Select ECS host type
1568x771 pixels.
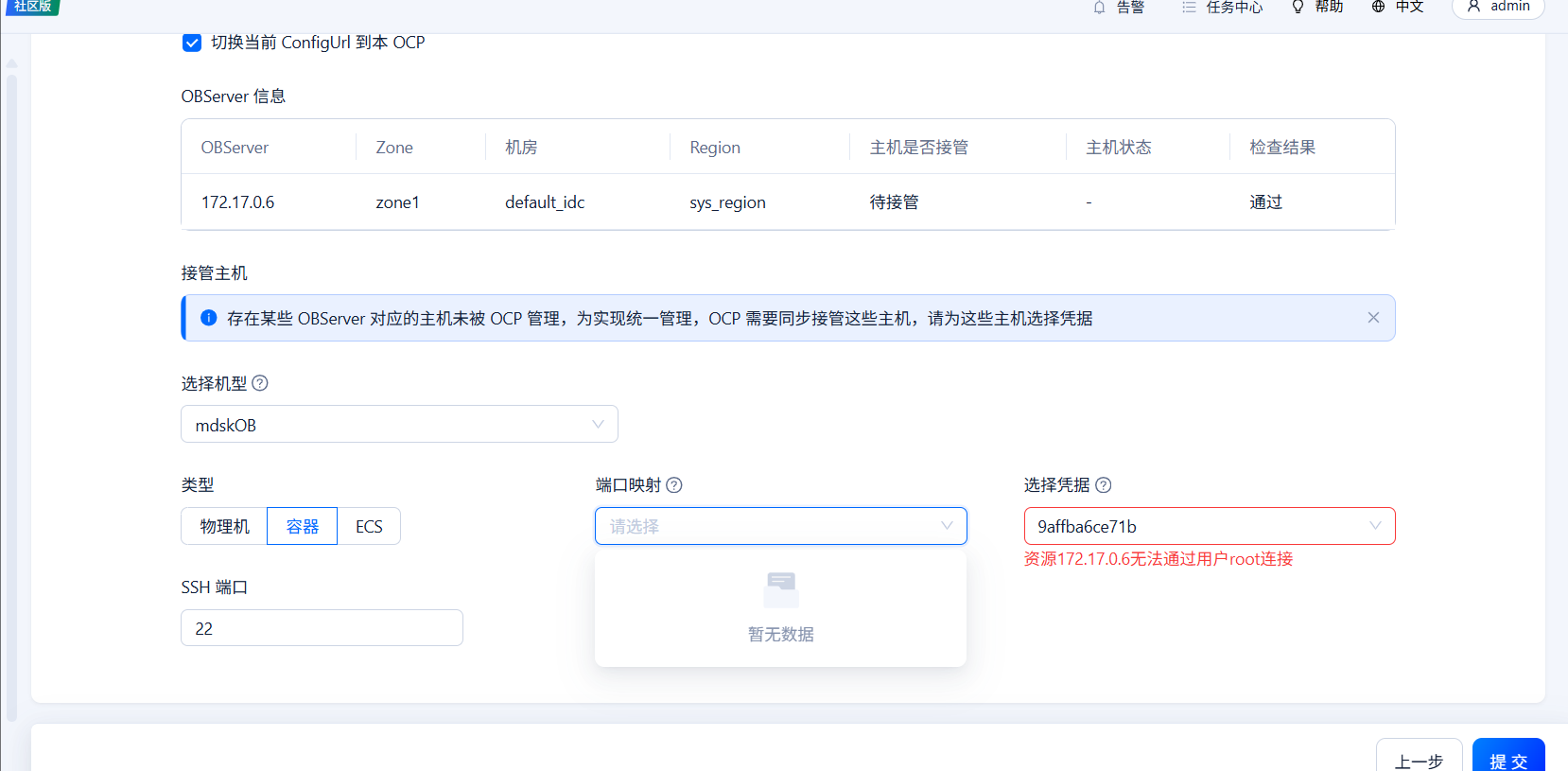pos(369,526)
